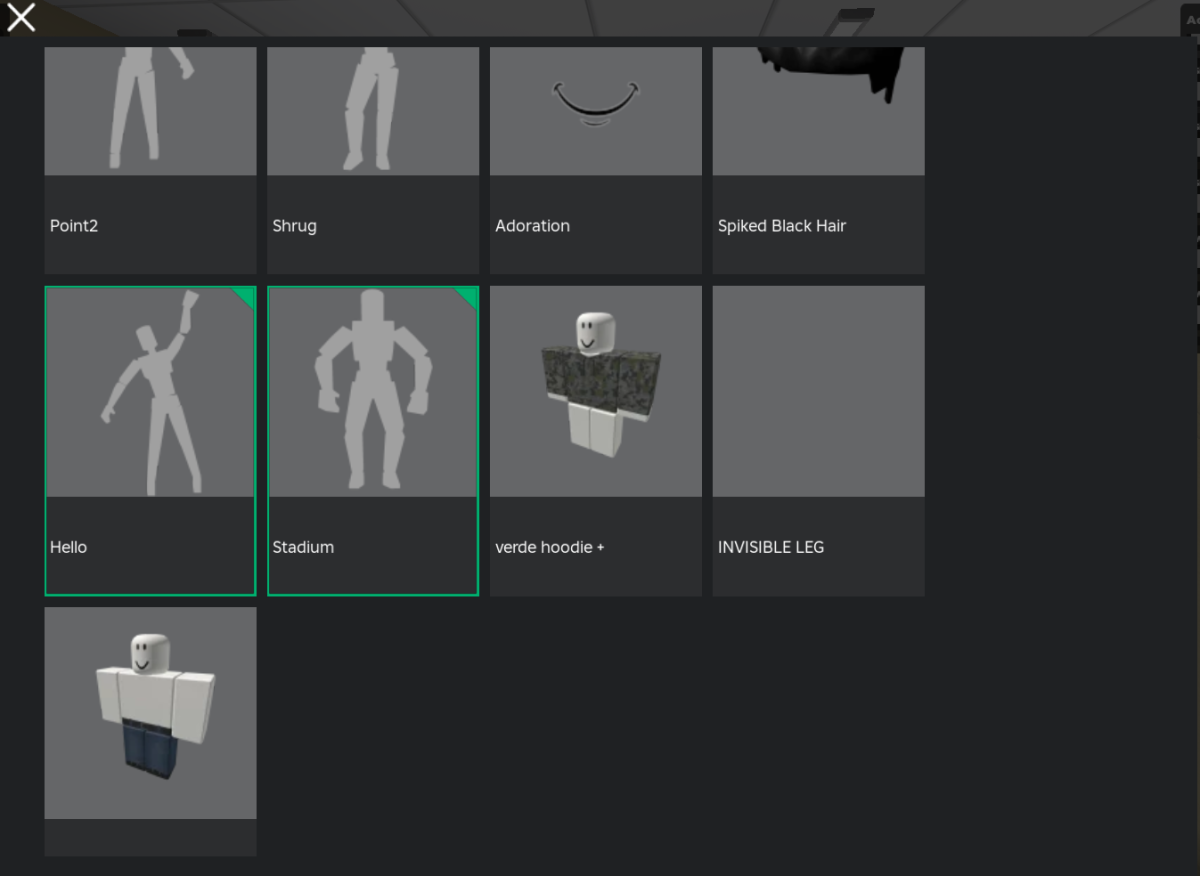Image resolution: width=1200 pixels, height=876 pixels.
Task: Click the Hello label text
Action: click(69, 547)
